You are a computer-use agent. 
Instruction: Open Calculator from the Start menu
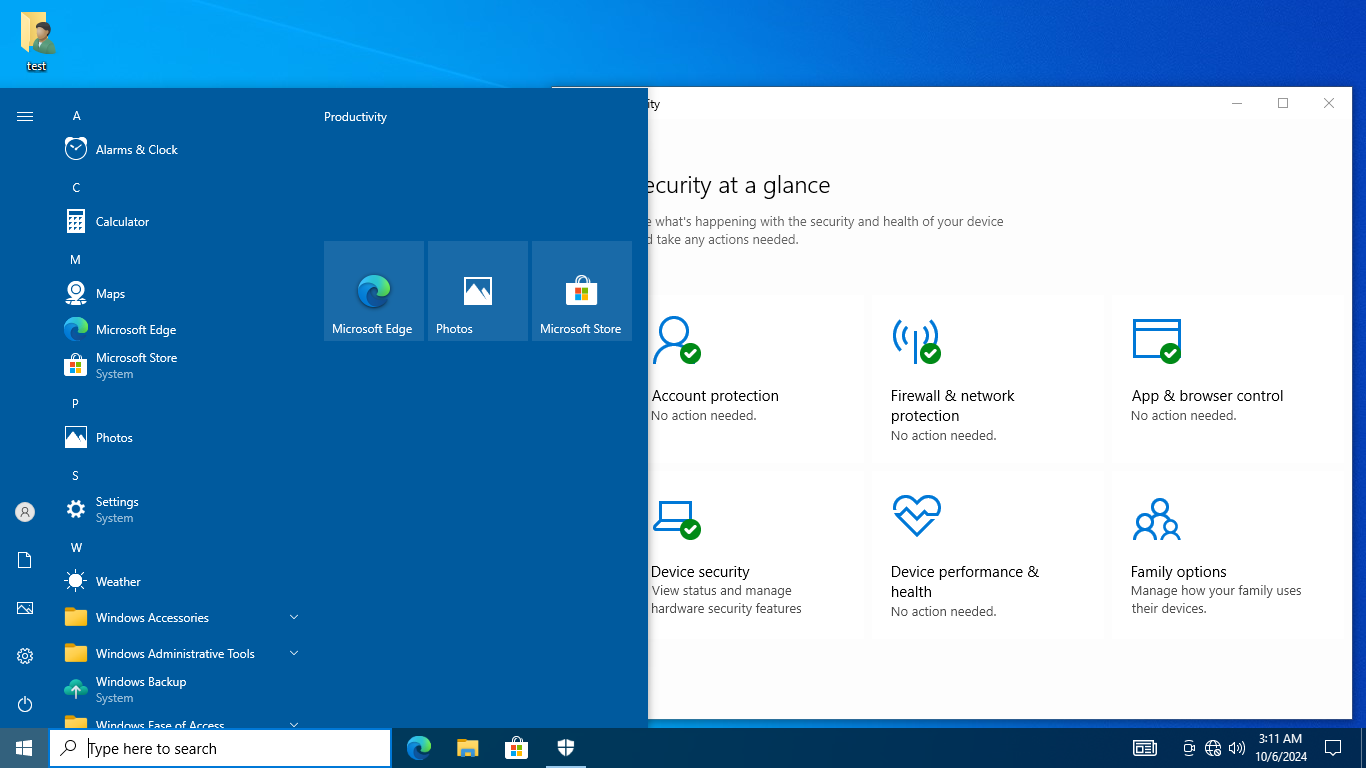(x=182, y=222)
